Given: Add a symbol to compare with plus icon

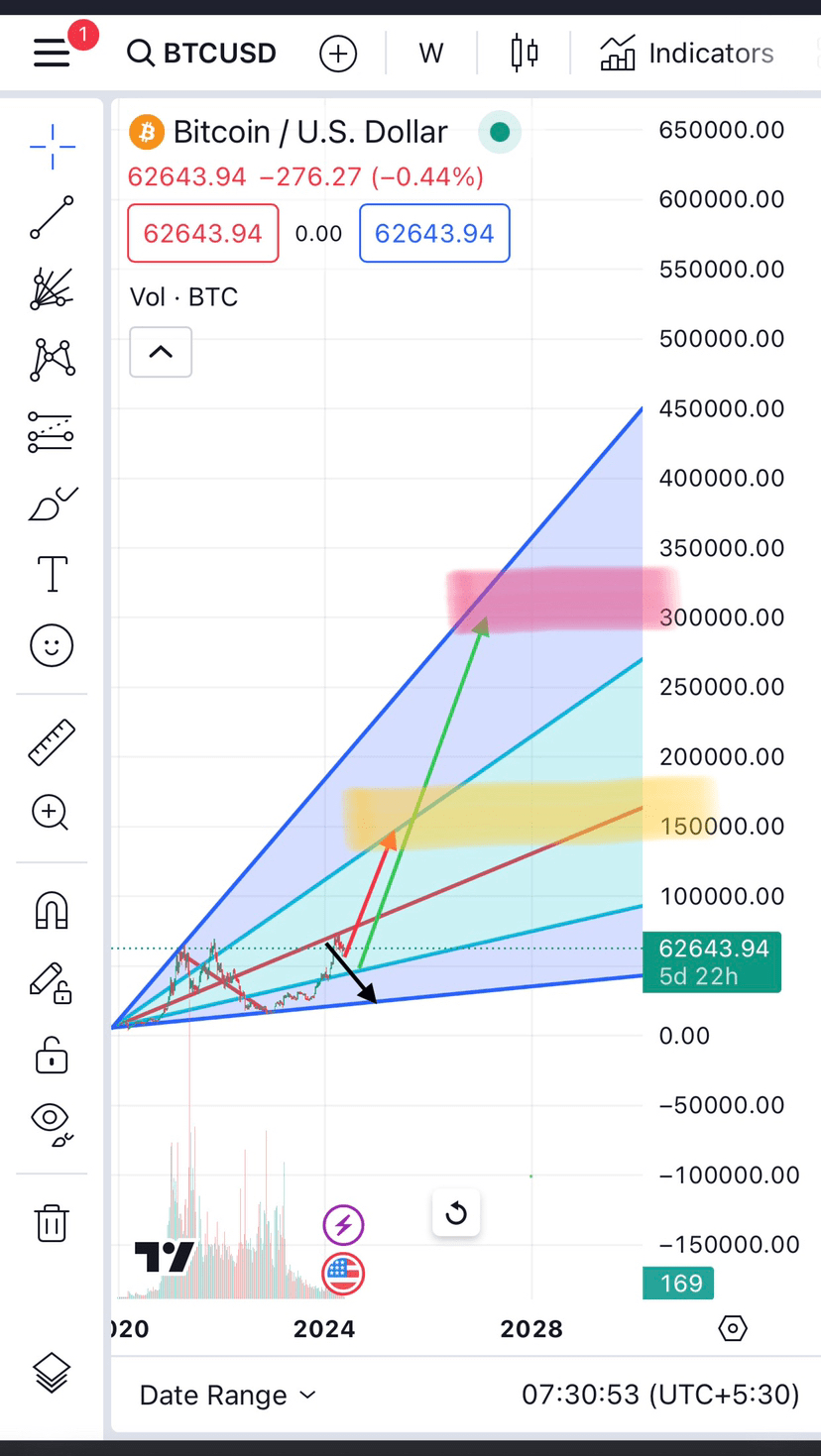Looking at the screenshot, I should coord(338,54).
